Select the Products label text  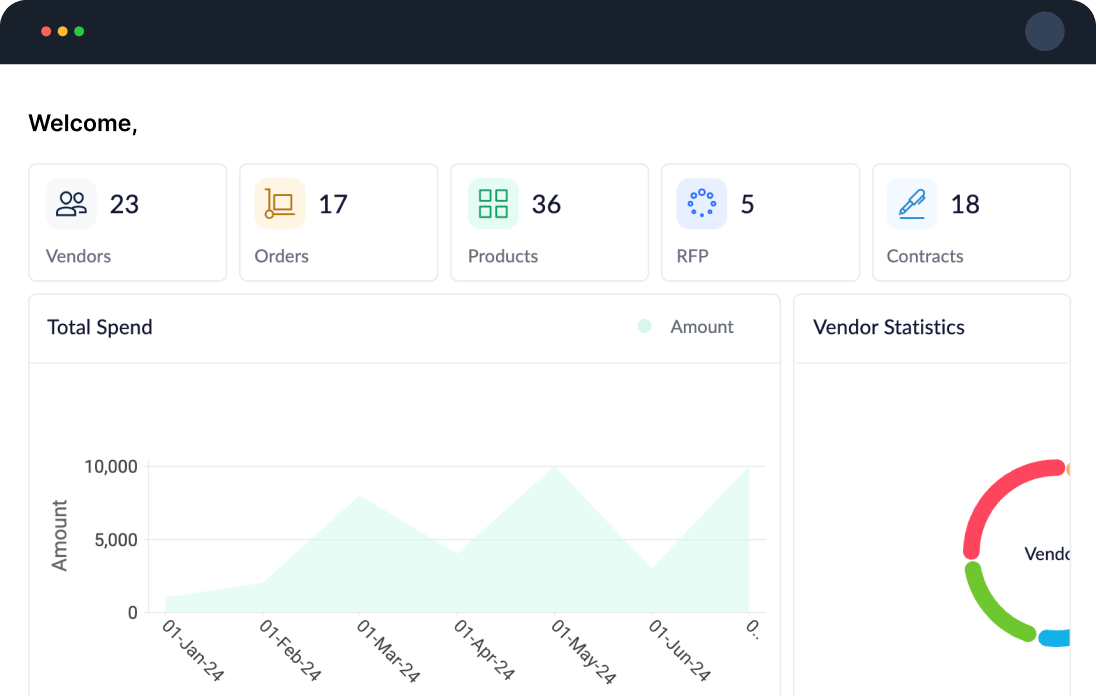[503, 256]
